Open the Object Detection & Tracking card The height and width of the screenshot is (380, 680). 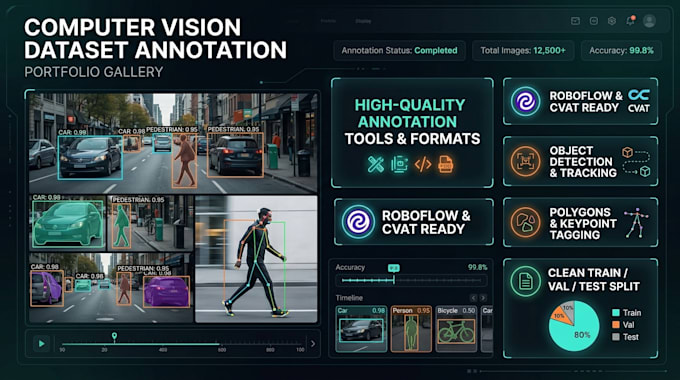[580, 161]
